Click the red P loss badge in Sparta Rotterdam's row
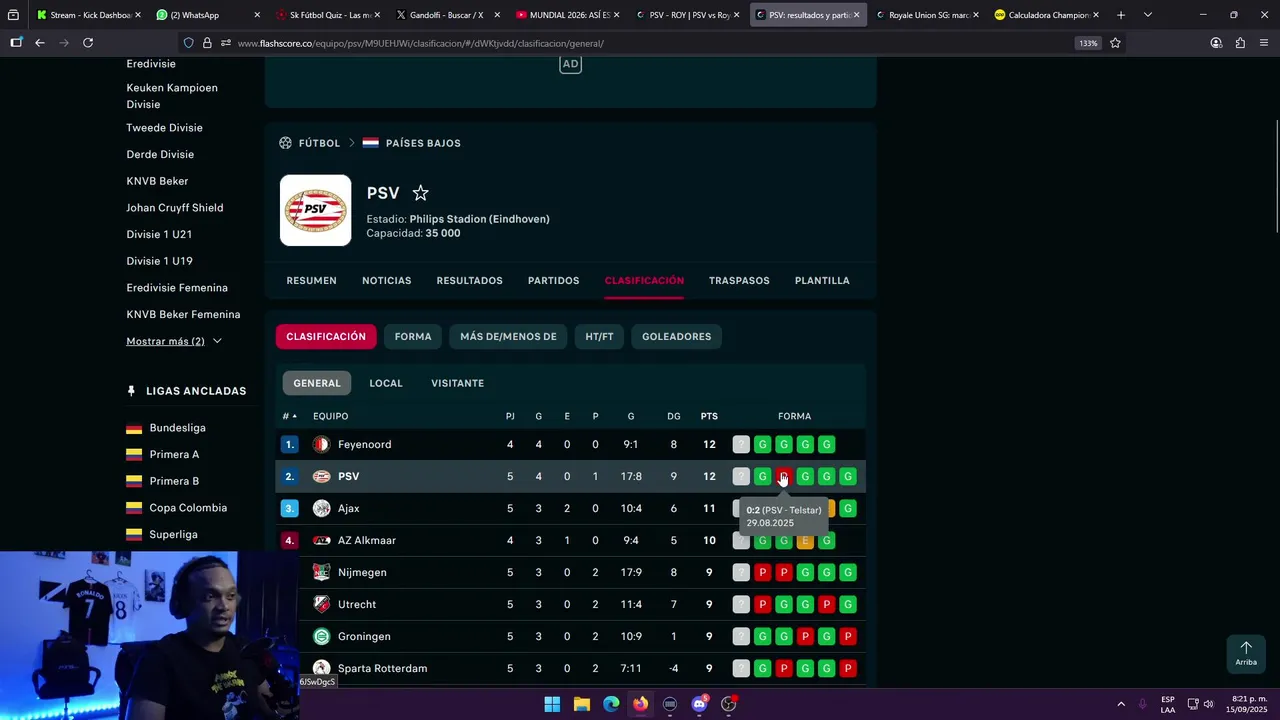This screenshot has height=720, width=1280. [x=784, y=668]
